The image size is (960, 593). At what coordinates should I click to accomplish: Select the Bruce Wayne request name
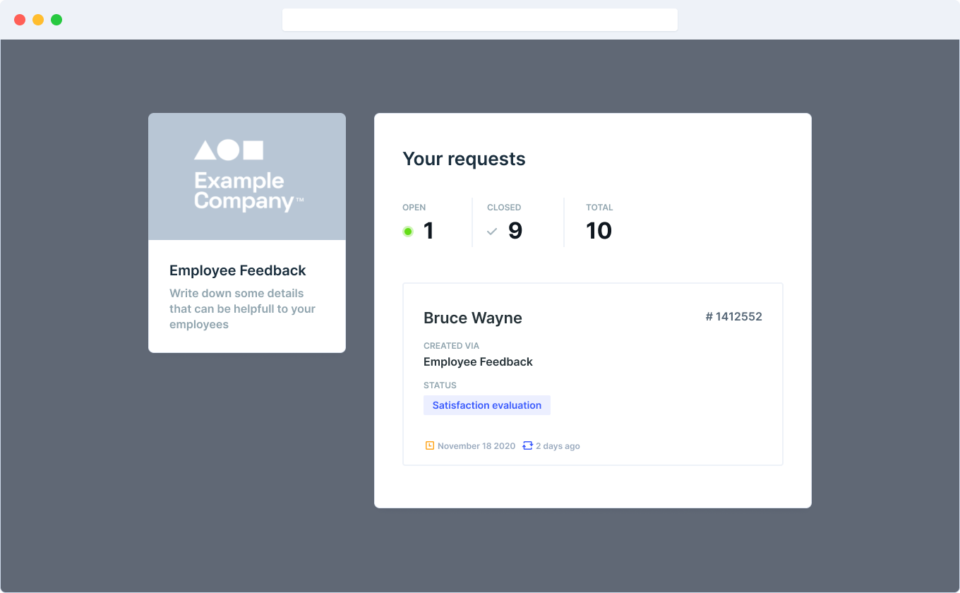tap(473, 317)
